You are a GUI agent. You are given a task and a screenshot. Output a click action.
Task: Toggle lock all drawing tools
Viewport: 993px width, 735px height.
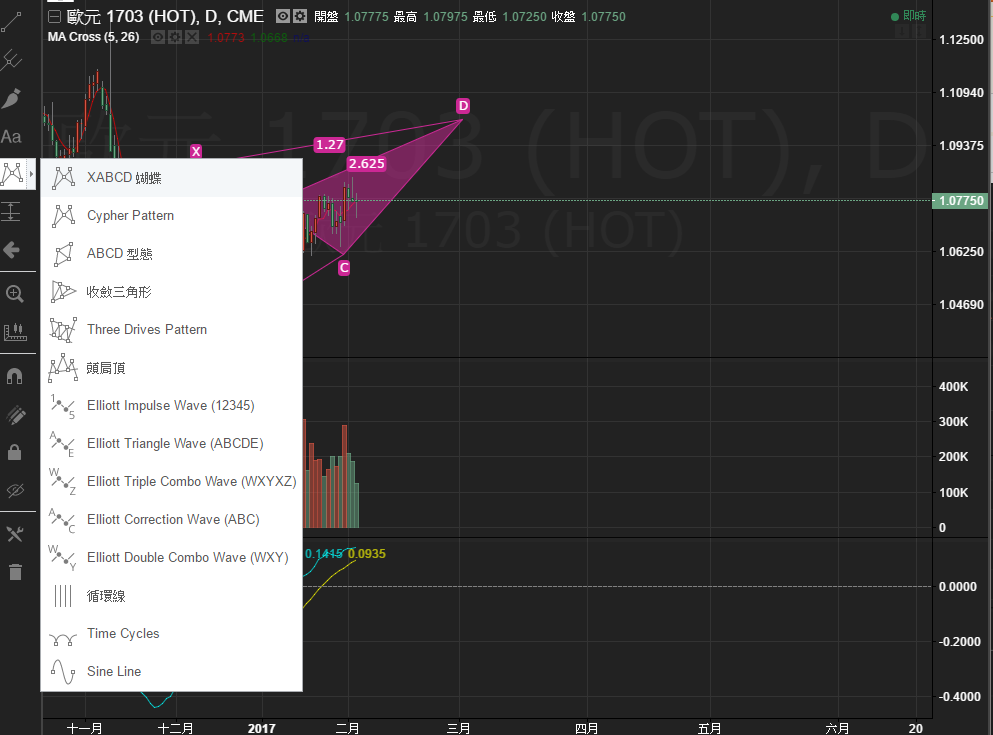pyautogui.click(x=15, y=452)
